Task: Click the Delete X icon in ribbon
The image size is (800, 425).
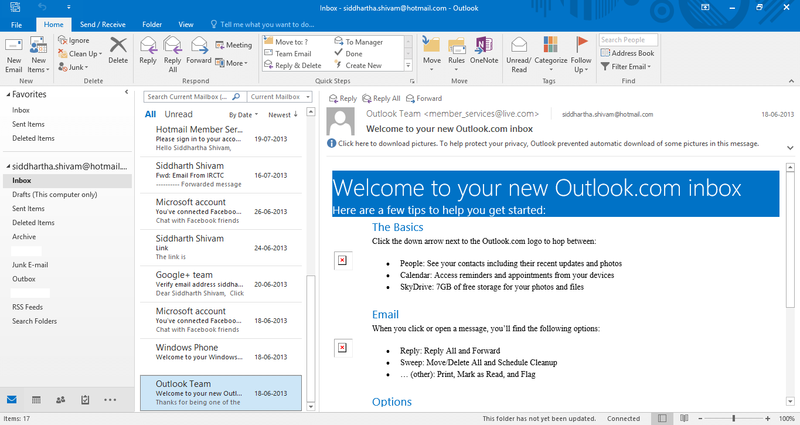Action: pos(118,45)
